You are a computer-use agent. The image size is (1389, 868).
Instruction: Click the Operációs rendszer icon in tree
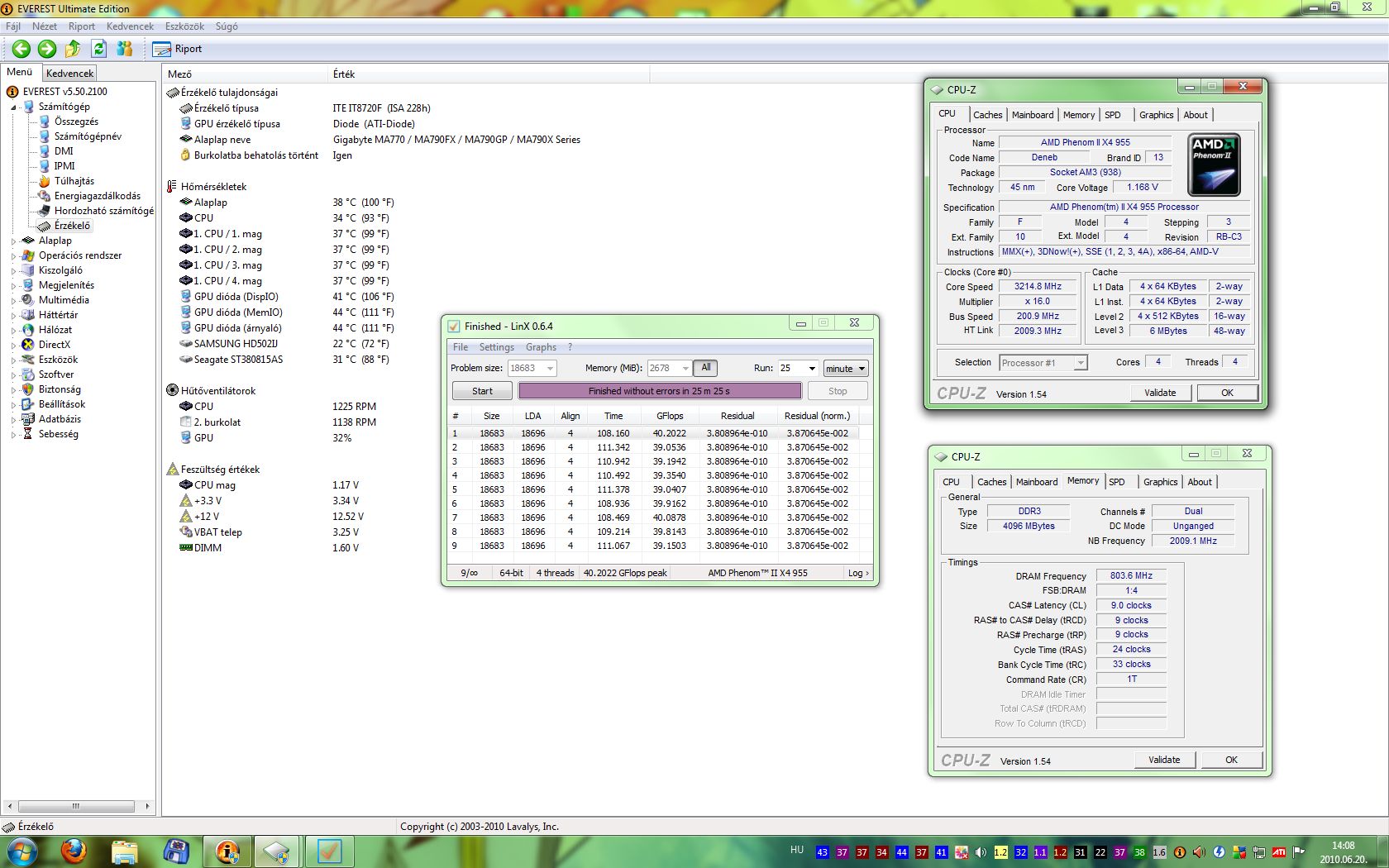[x=28, y=255]
